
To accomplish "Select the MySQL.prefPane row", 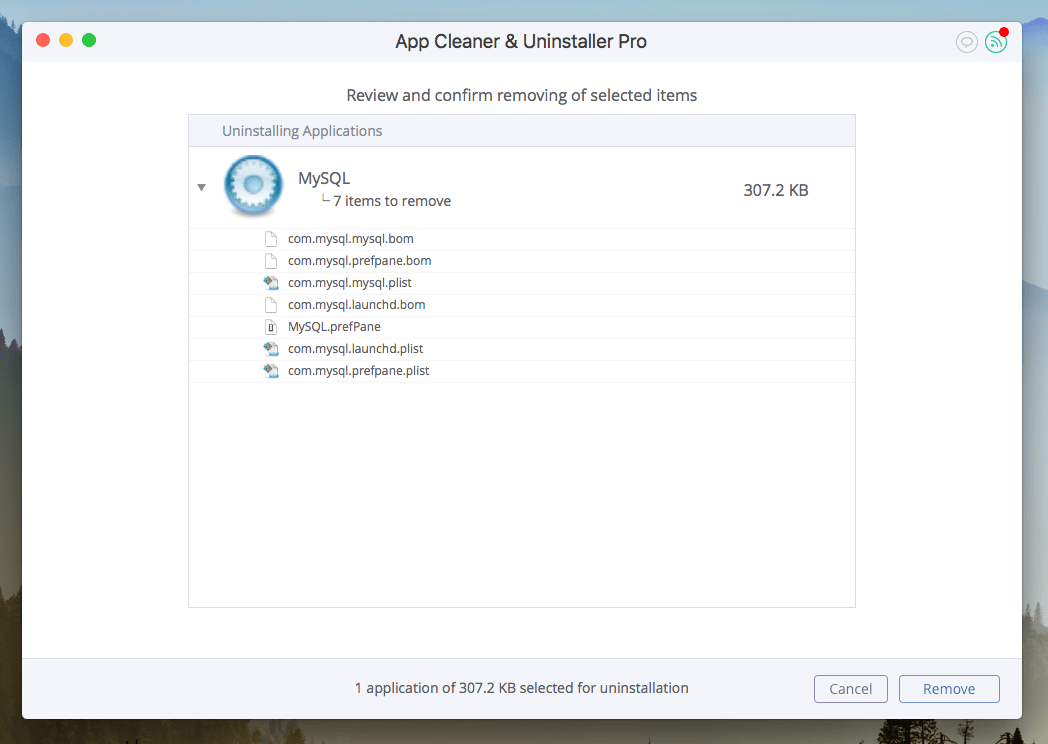I will click(x=521, y=328).
